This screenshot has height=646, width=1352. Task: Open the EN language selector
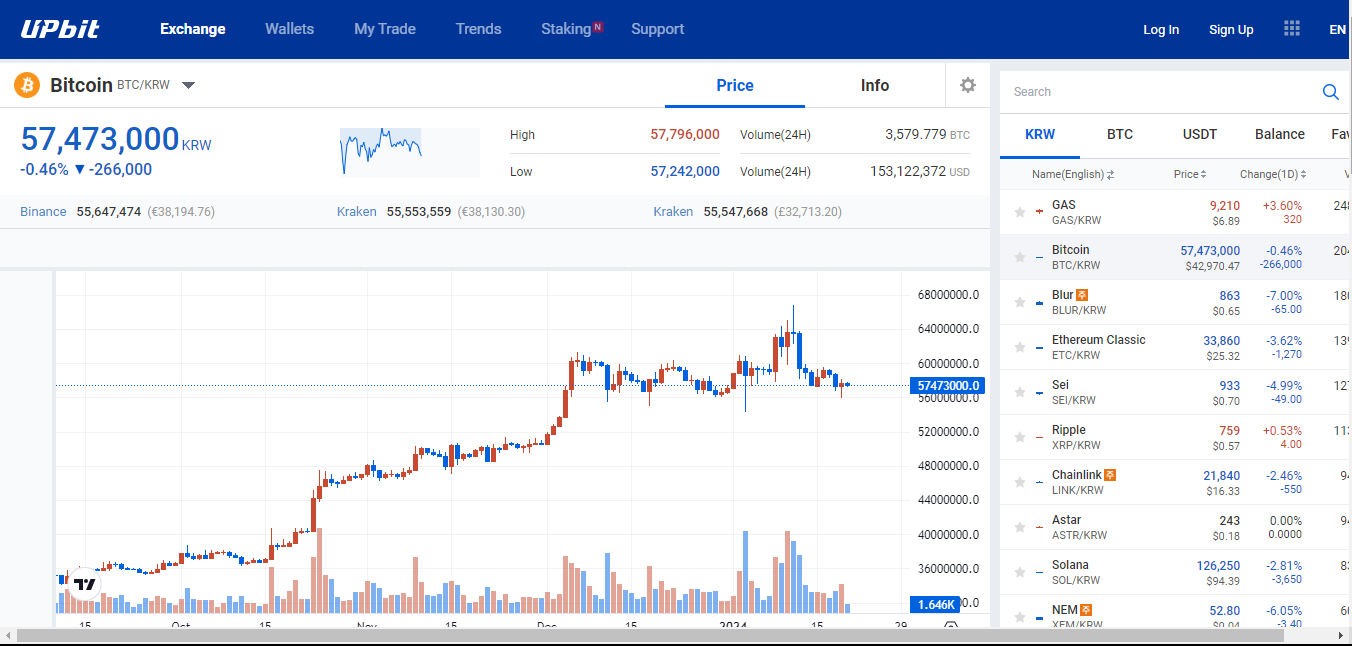[x=1338, y=29]
